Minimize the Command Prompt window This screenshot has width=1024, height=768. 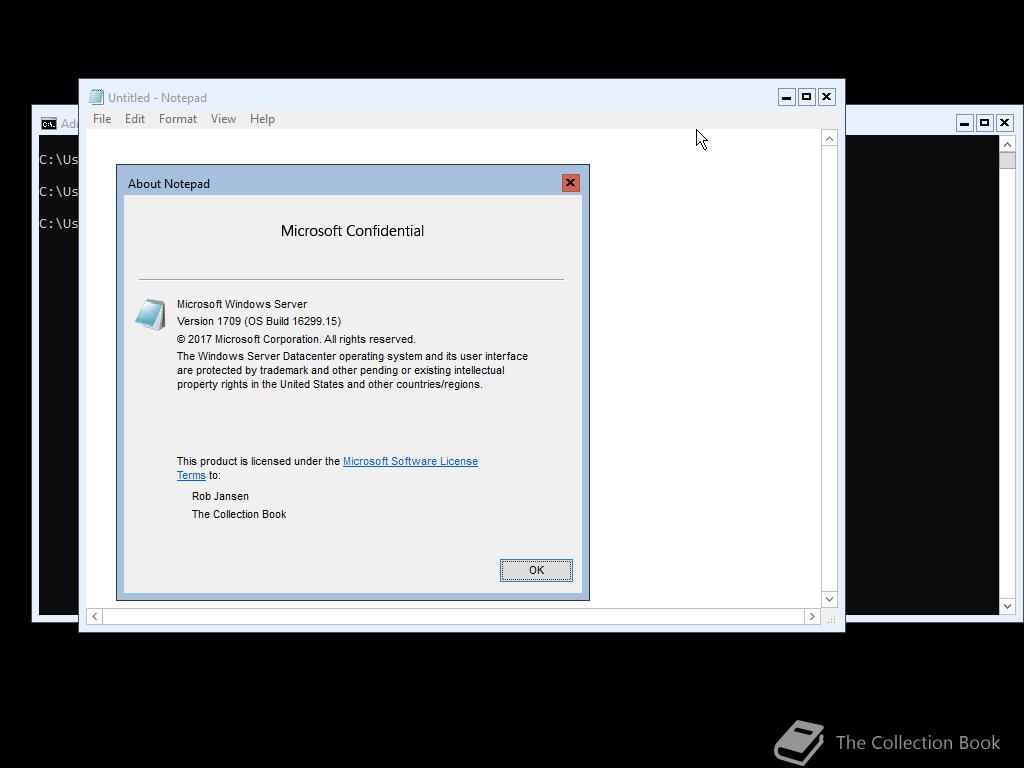click(x=965, y=123)
